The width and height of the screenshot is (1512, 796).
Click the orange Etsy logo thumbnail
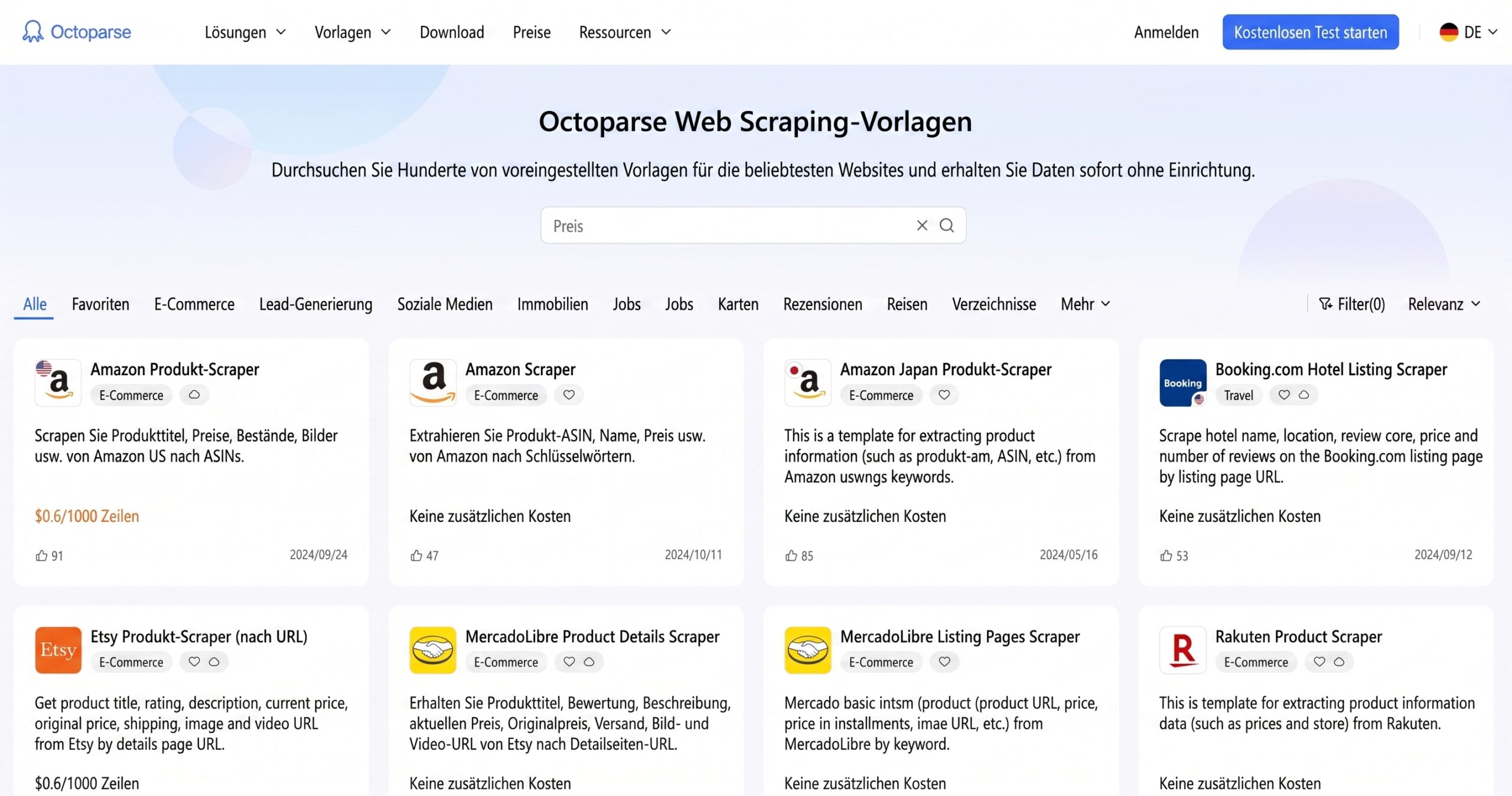tap(58, 649)
